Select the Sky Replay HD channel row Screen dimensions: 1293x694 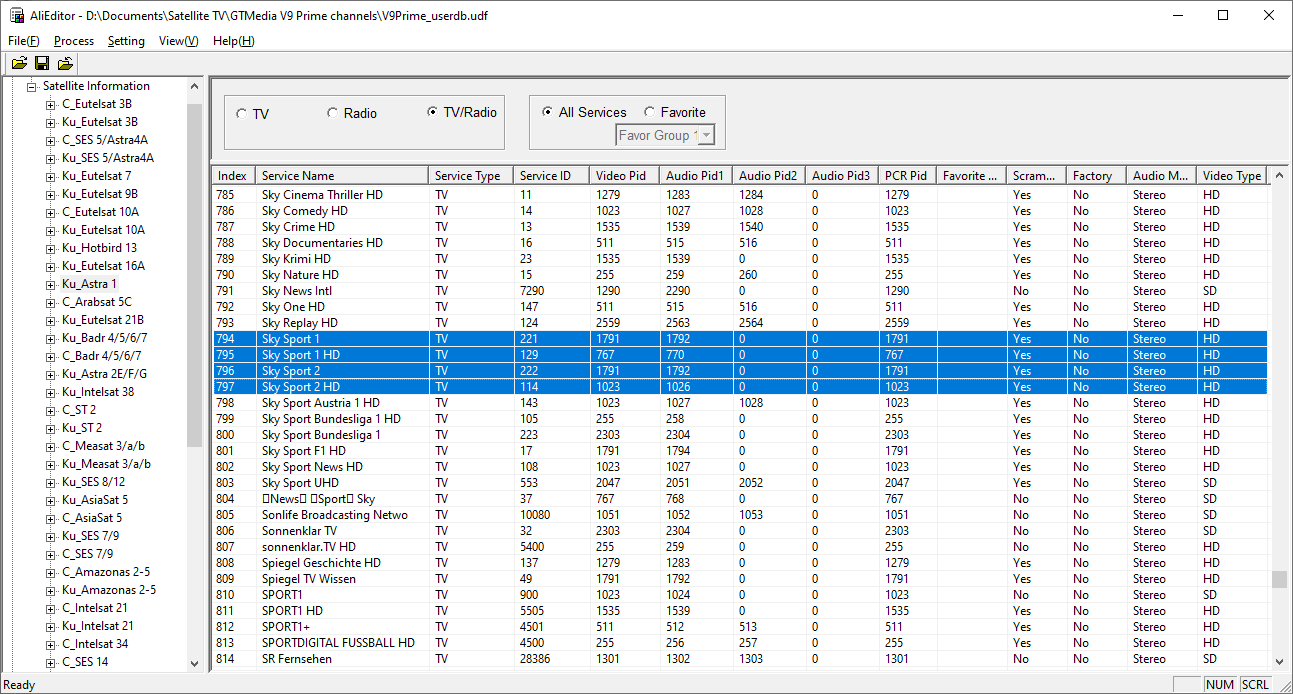click(740, 323)
